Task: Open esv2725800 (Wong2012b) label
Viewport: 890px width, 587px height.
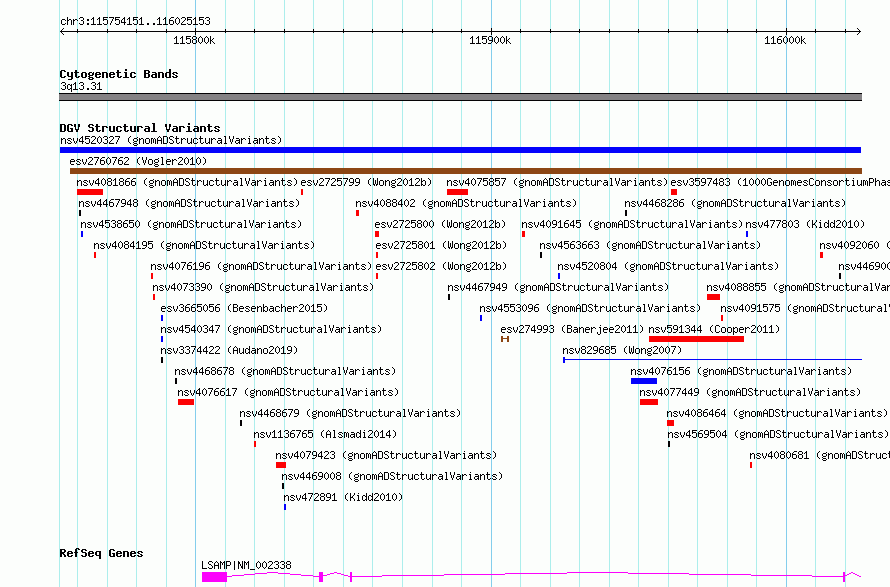Action: click(x=440, y=224)
